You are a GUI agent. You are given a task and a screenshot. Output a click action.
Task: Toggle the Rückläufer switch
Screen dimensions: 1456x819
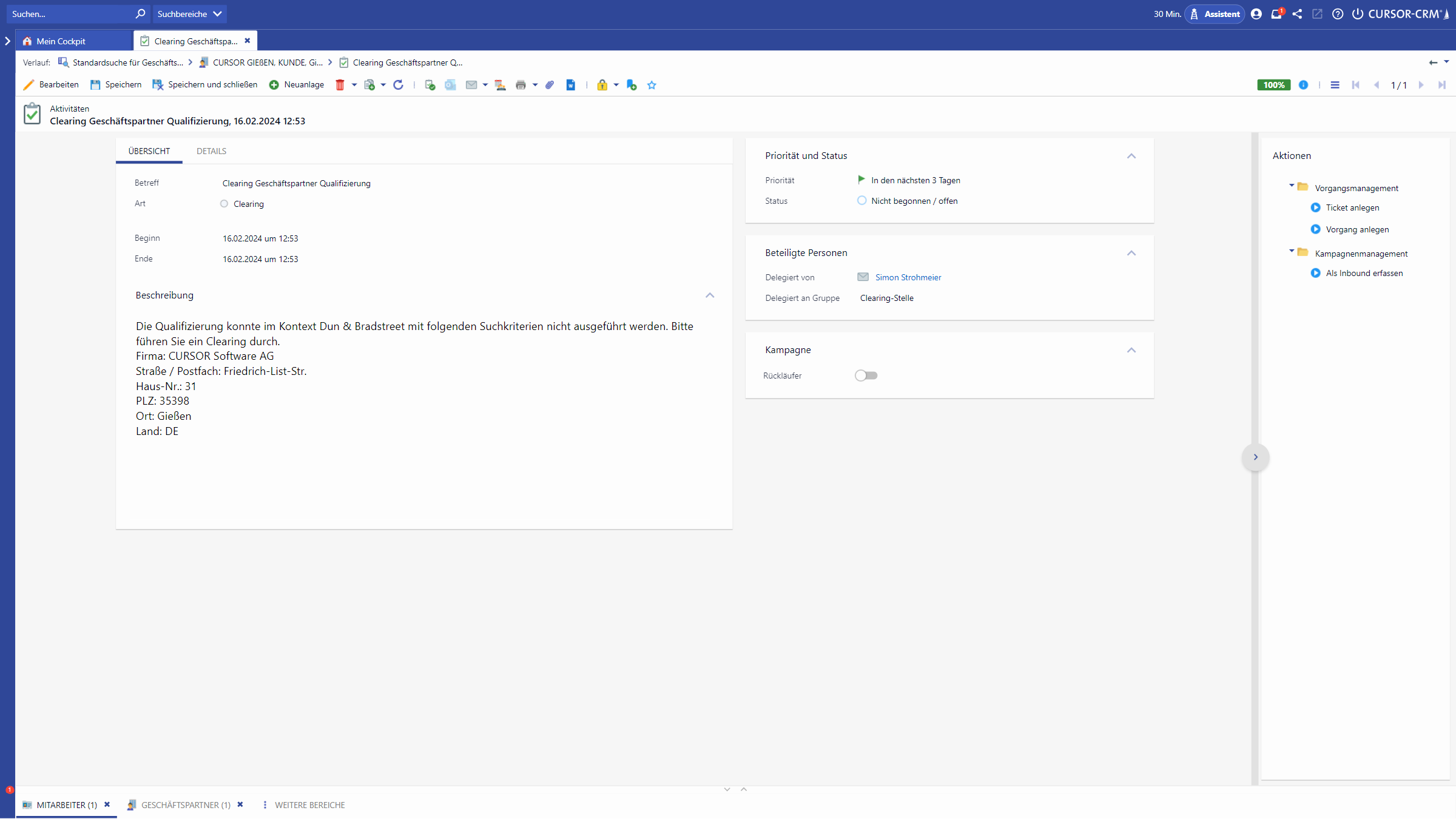pyautogui.click(x=866, y=376)
